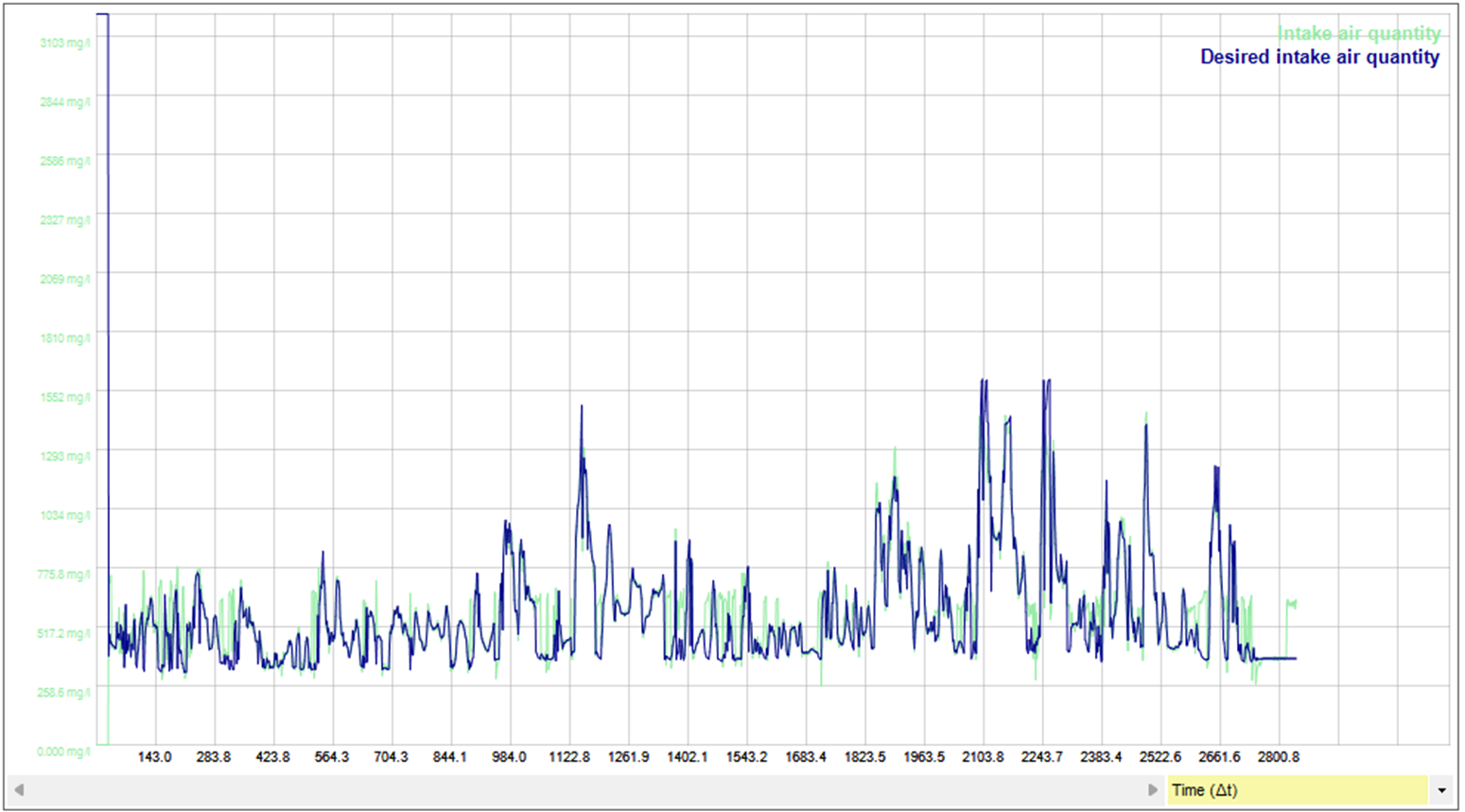
Task: Click the 1034 mg/l axis label
Action: 65,515
